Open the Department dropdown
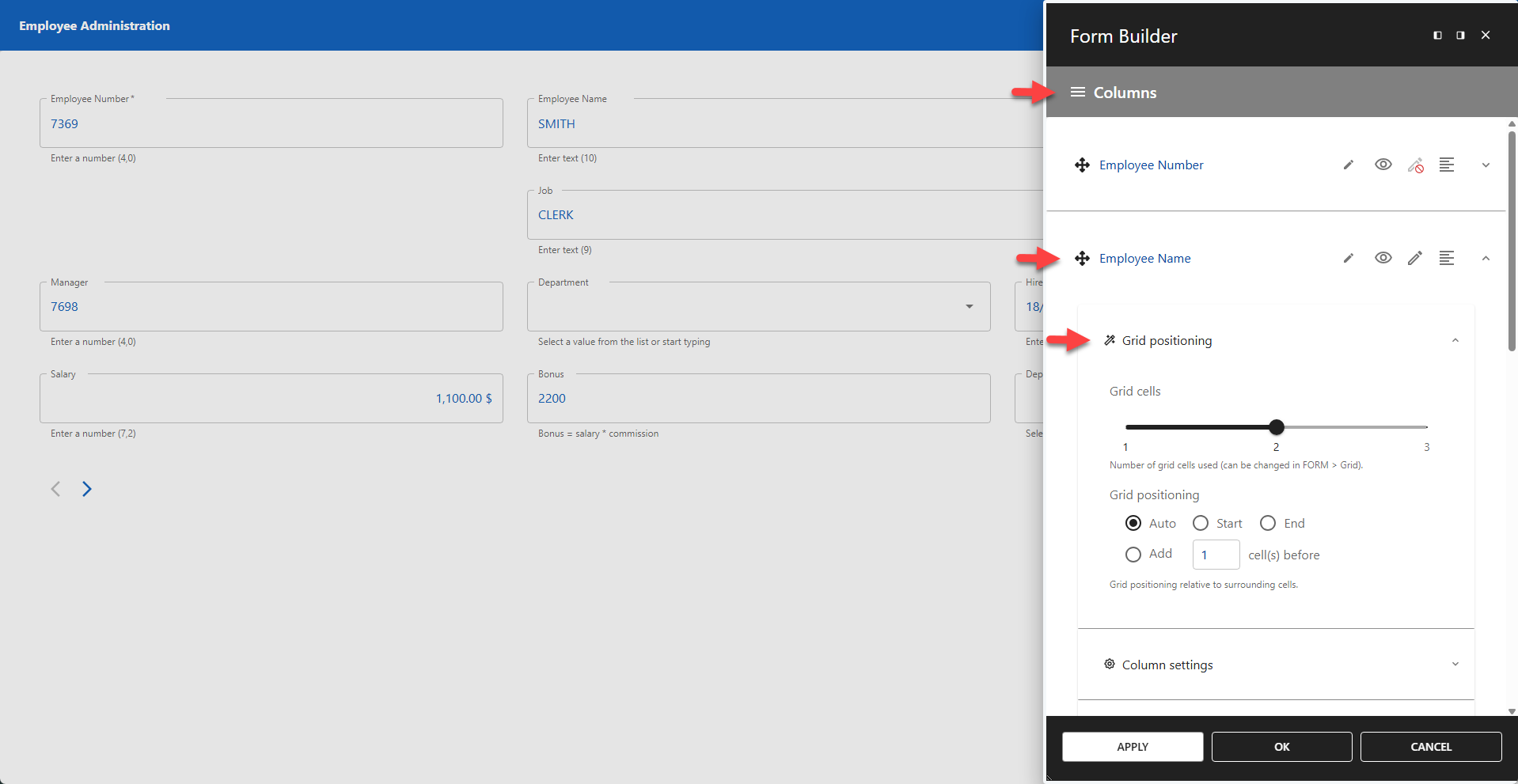Screen dimensions: 1518x784 point(968,306)
